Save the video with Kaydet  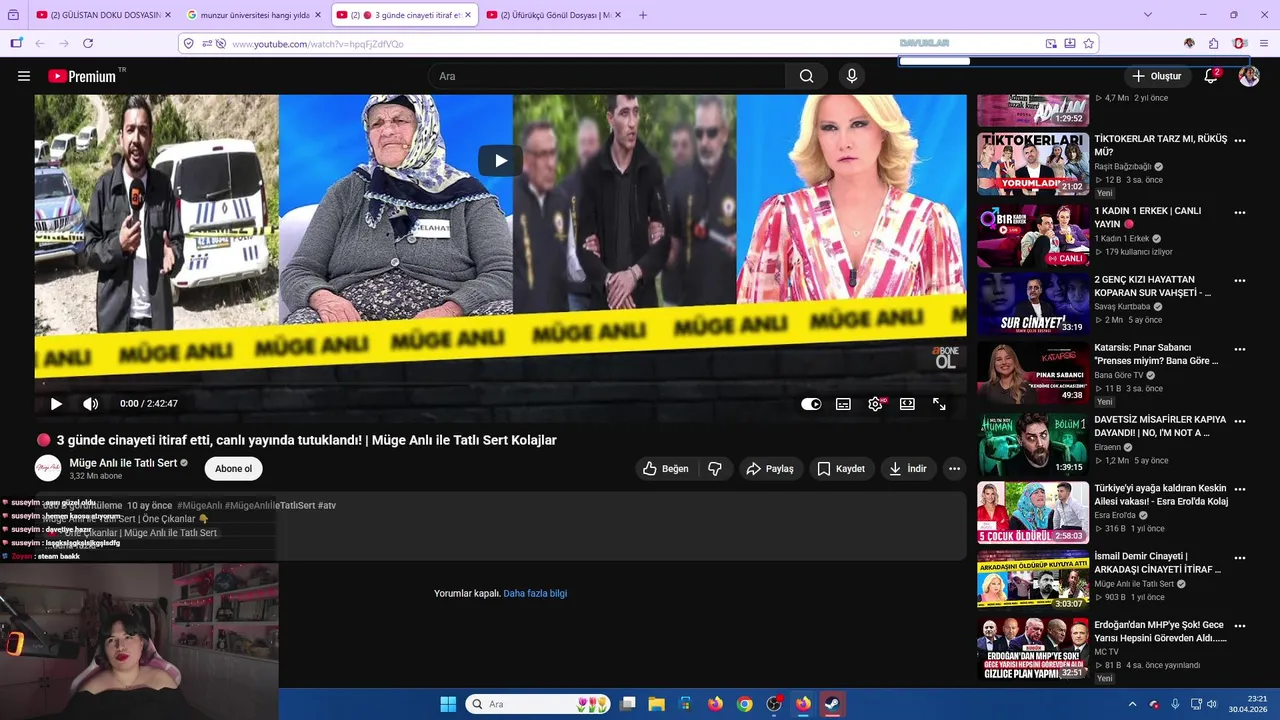(x=841, y=468)
